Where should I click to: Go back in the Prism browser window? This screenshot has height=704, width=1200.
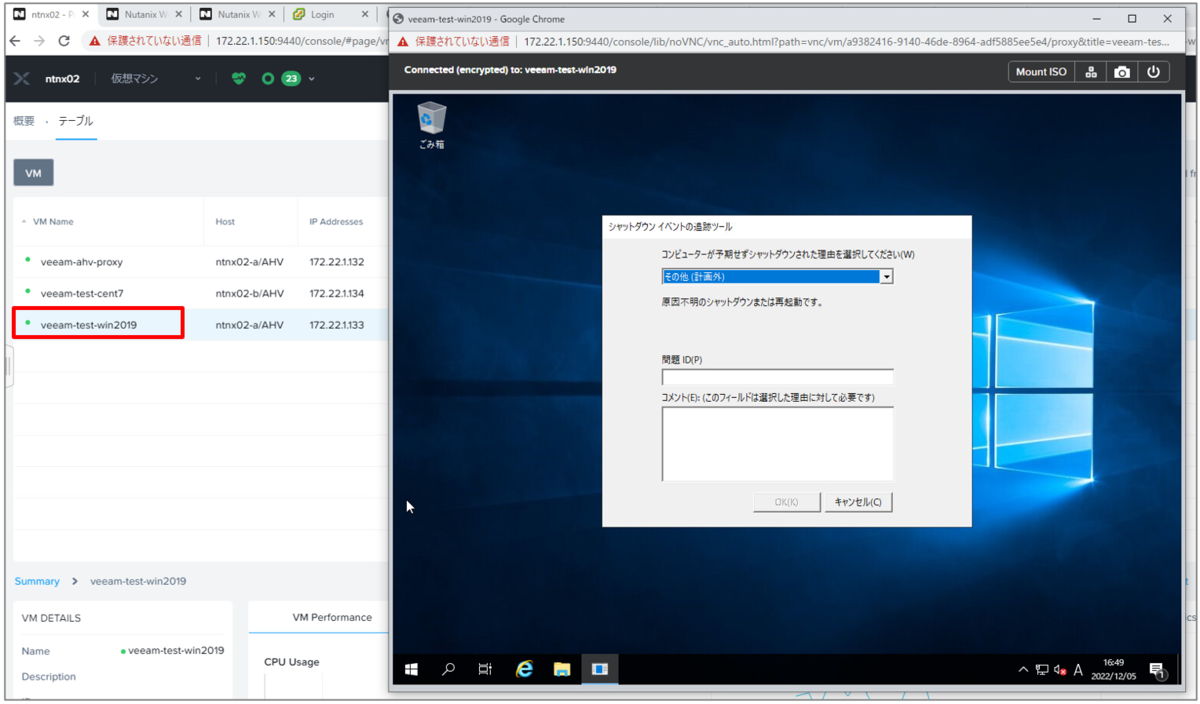[15, 41]
